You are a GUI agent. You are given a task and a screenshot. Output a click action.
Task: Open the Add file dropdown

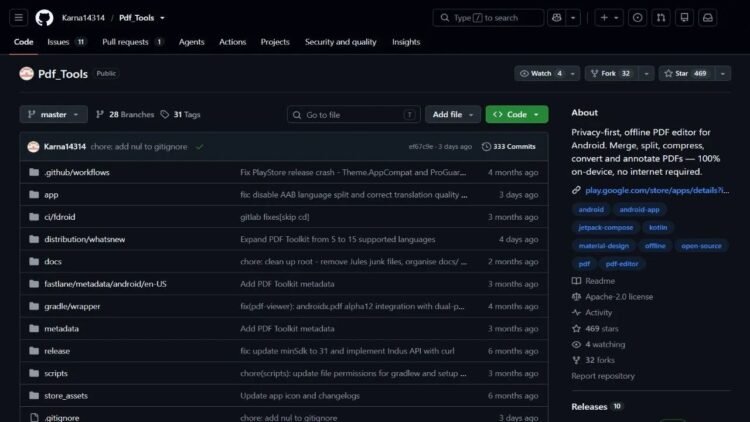(452, 114)
